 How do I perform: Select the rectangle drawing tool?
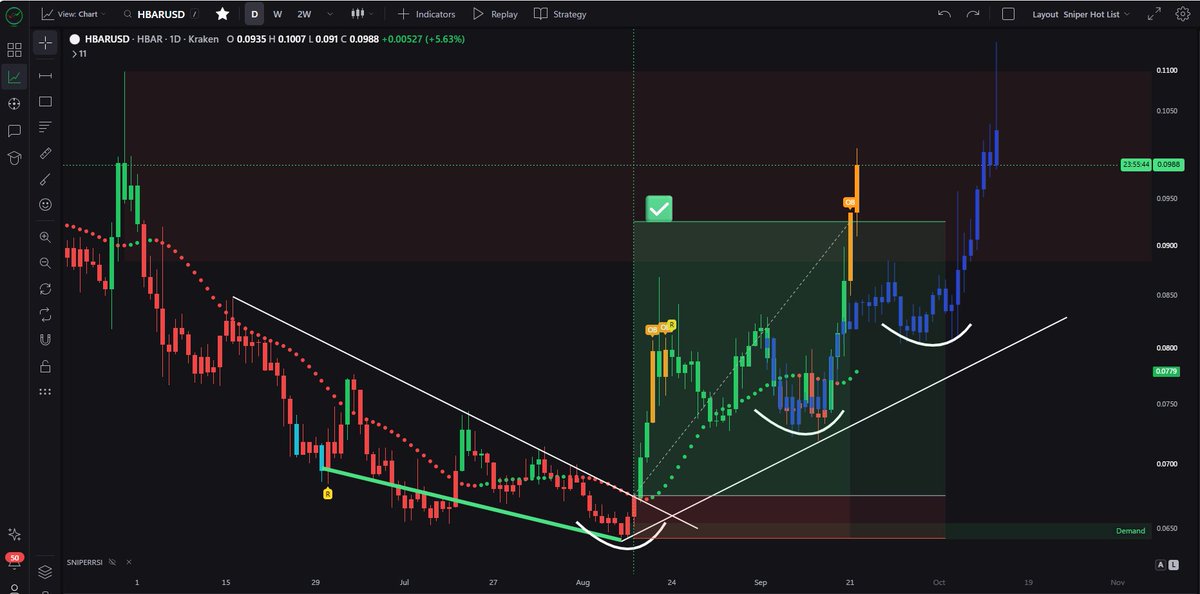click(45, 102)
